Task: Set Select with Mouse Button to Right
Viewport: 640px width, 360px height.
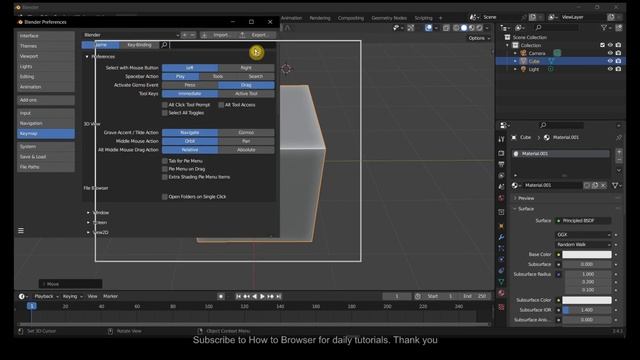Action: pyautogui.click(x=246, y=68)
